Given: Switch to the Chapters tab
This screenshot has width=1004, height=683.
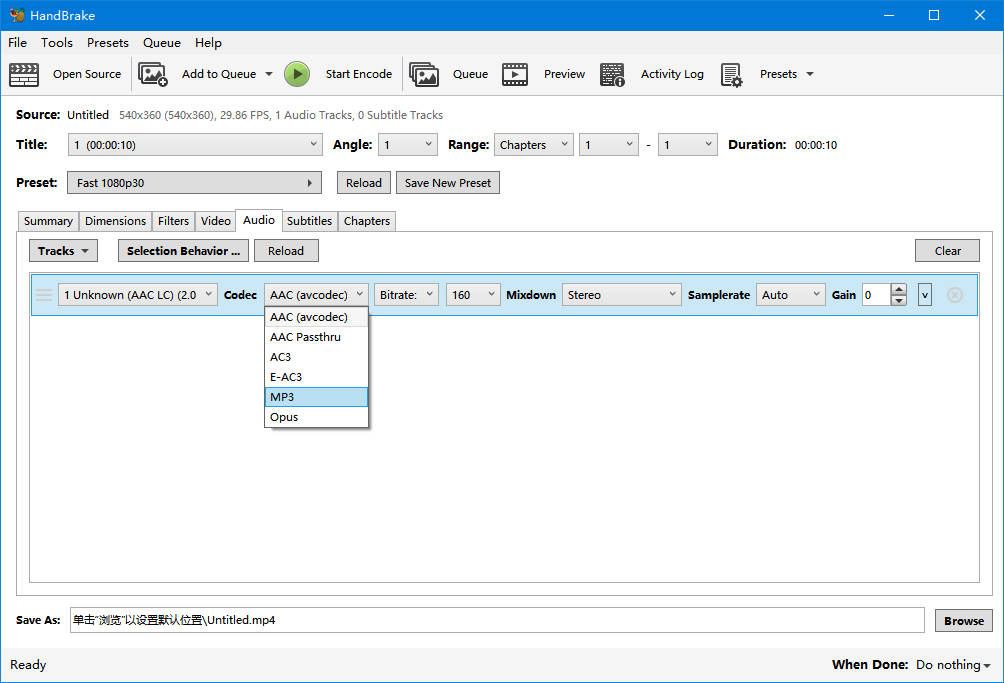Looking at the screenshot, I should pos(367,221).
